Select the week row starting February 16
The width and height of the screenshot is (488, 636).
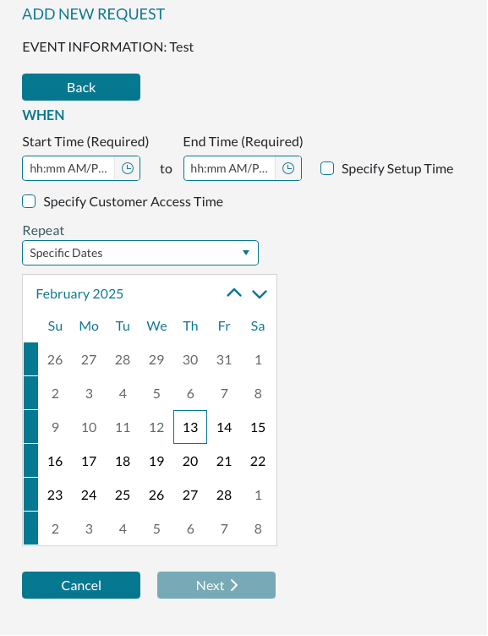click(31, 461)
